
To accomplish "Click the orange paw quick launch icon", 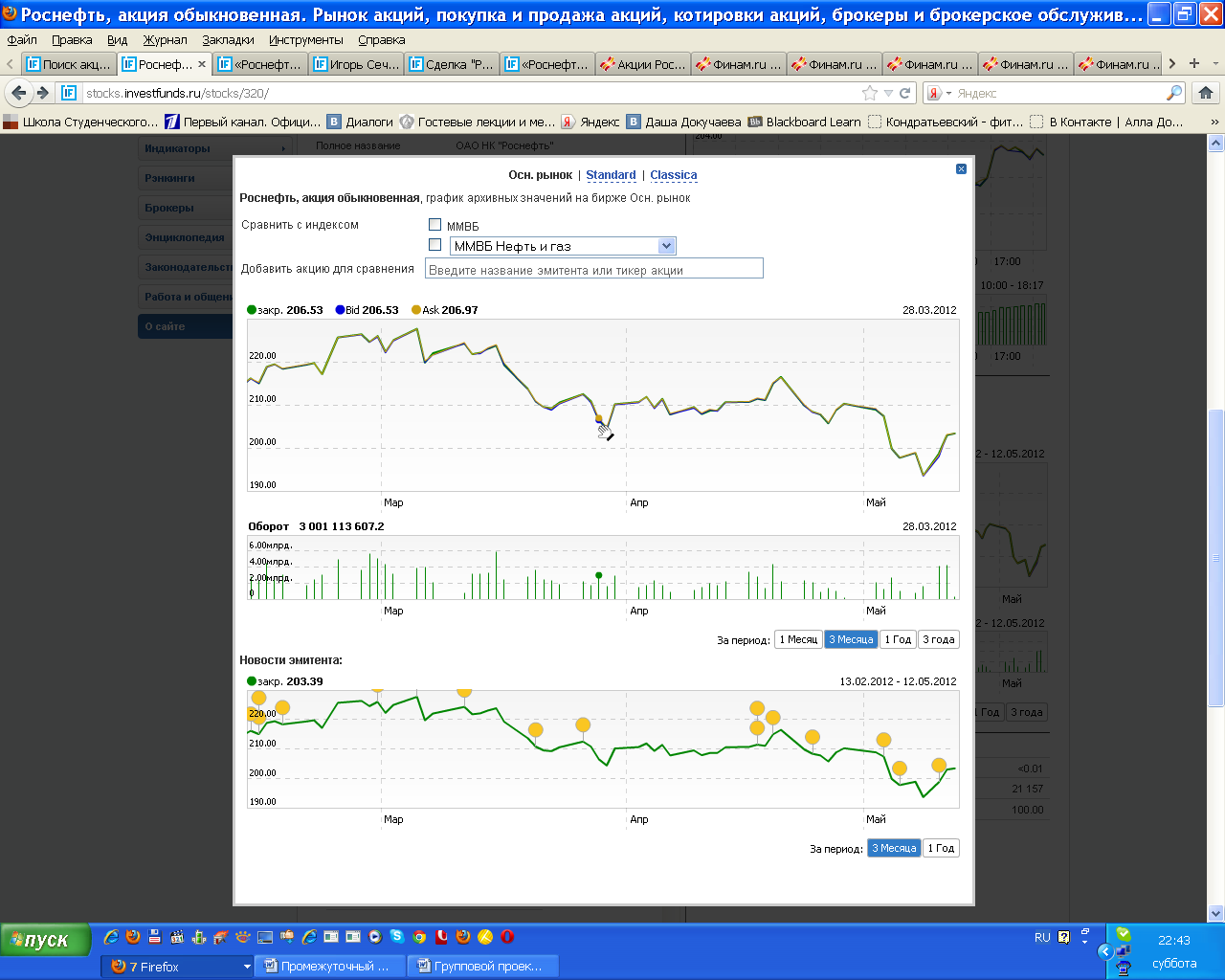I will pyautogui.click(x=243, y=937).
